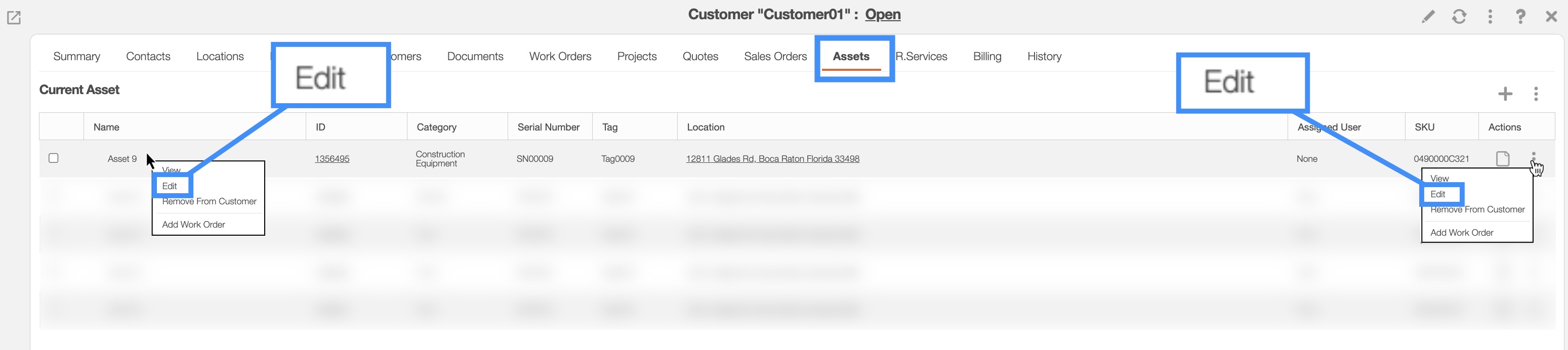Select the Asset 9 row checkbox

coord(54,158)
